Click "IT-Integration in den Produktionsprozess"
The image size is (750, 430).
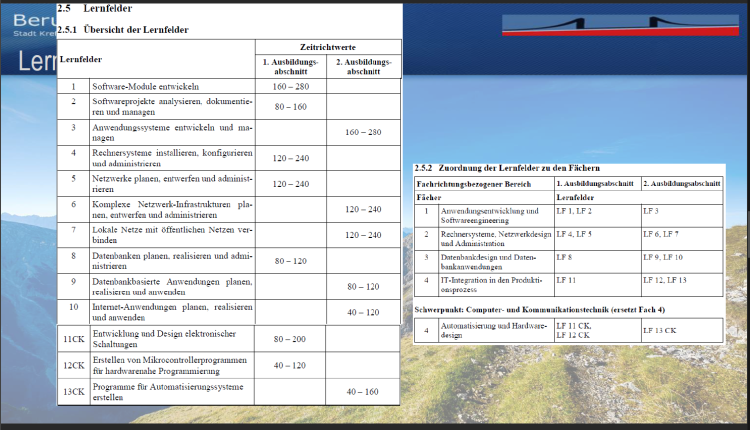(491, 285)
